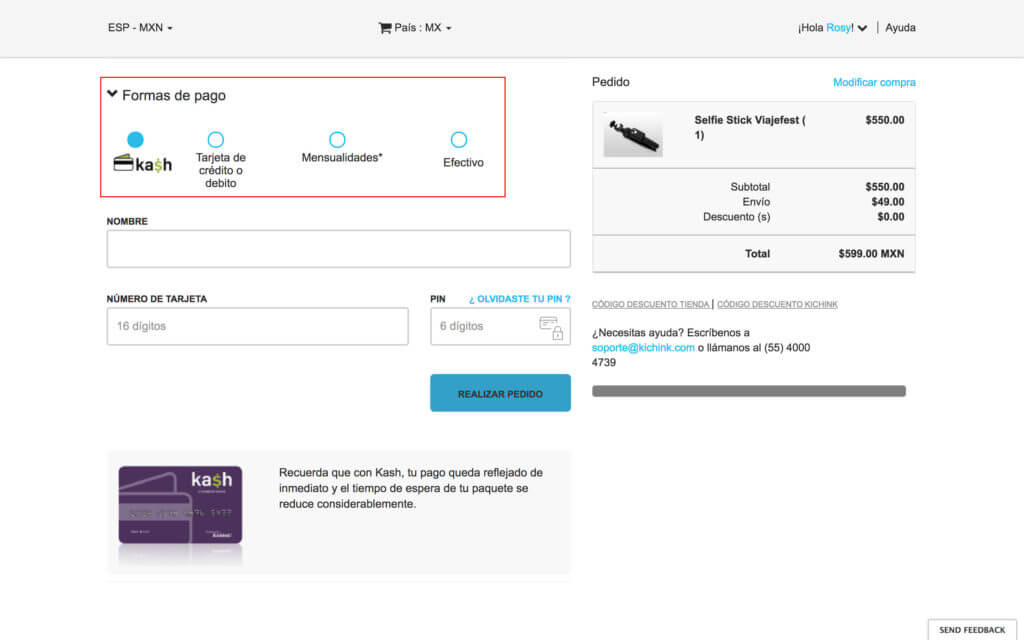Click the SEND FEEDBACK button
The width and height of the screenshot is (1024, 640).
(972, 630)
